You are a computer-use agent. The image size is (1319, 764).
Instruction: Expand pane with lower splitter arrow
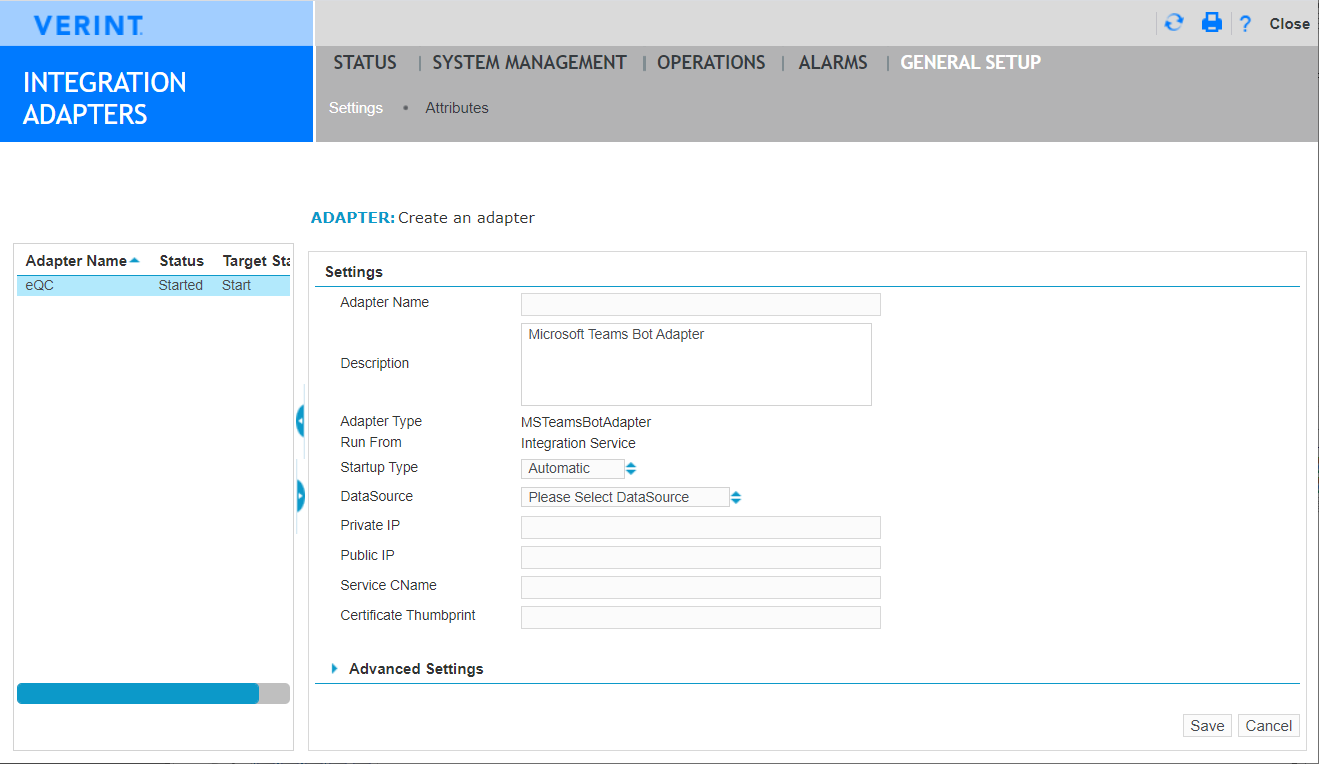pyautogui.click(x=300, y=495)
